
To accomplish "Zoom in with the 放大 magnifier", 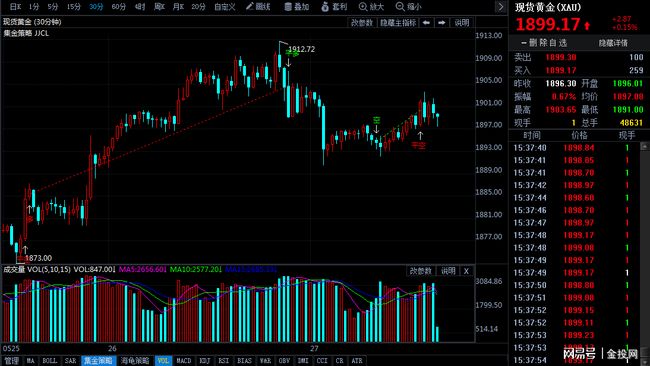I will 371,7.
